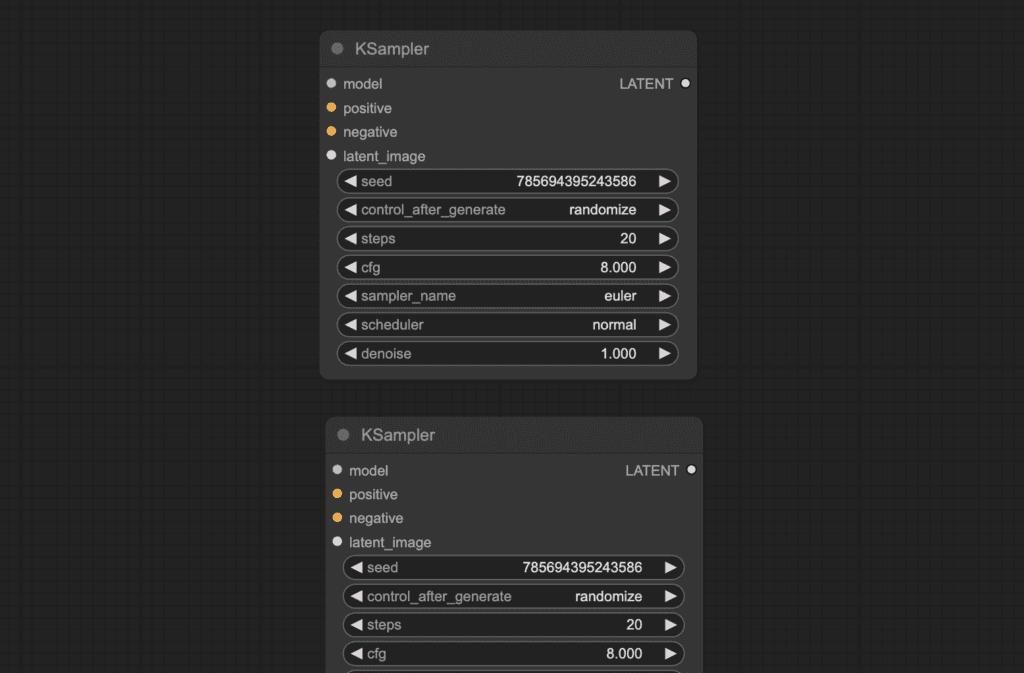Decrease the top node's steps with left arrow
The height and width of the screenshot is (673, 1024).
tap(350, 239)
